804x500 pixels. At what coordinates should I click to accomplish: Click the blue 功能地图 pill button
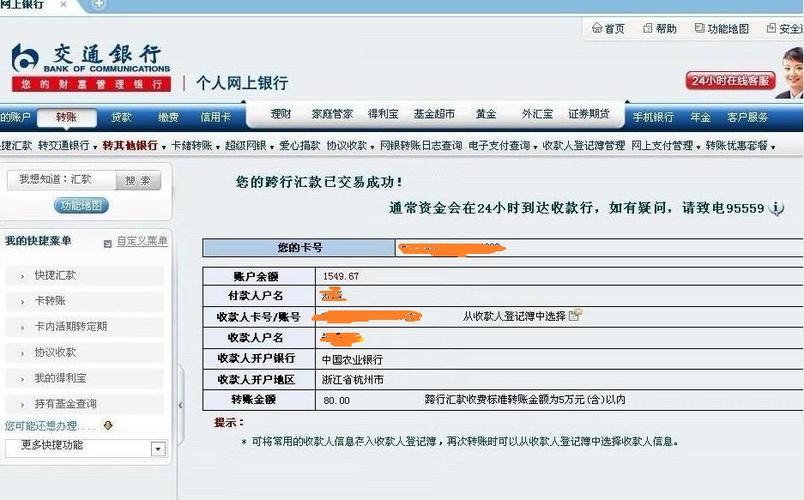tap(82, 206)
